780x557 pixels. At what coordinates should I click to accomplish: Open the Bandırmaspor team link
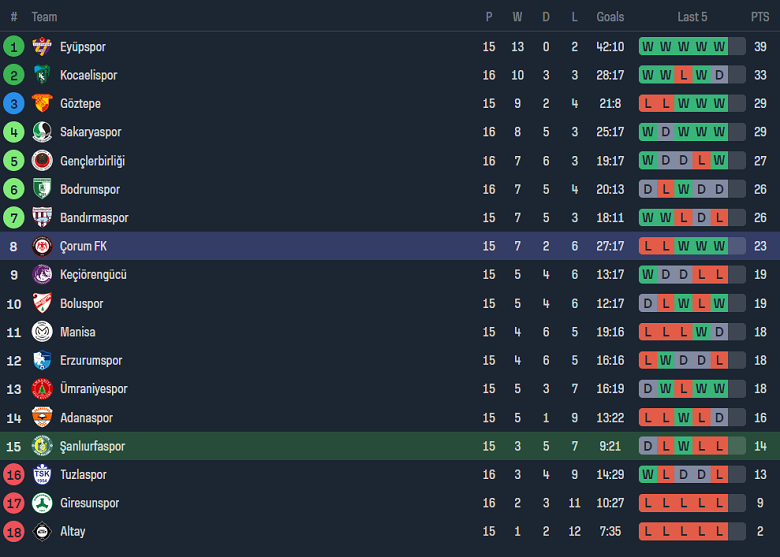pyautogui.click(x=94, y=218)
